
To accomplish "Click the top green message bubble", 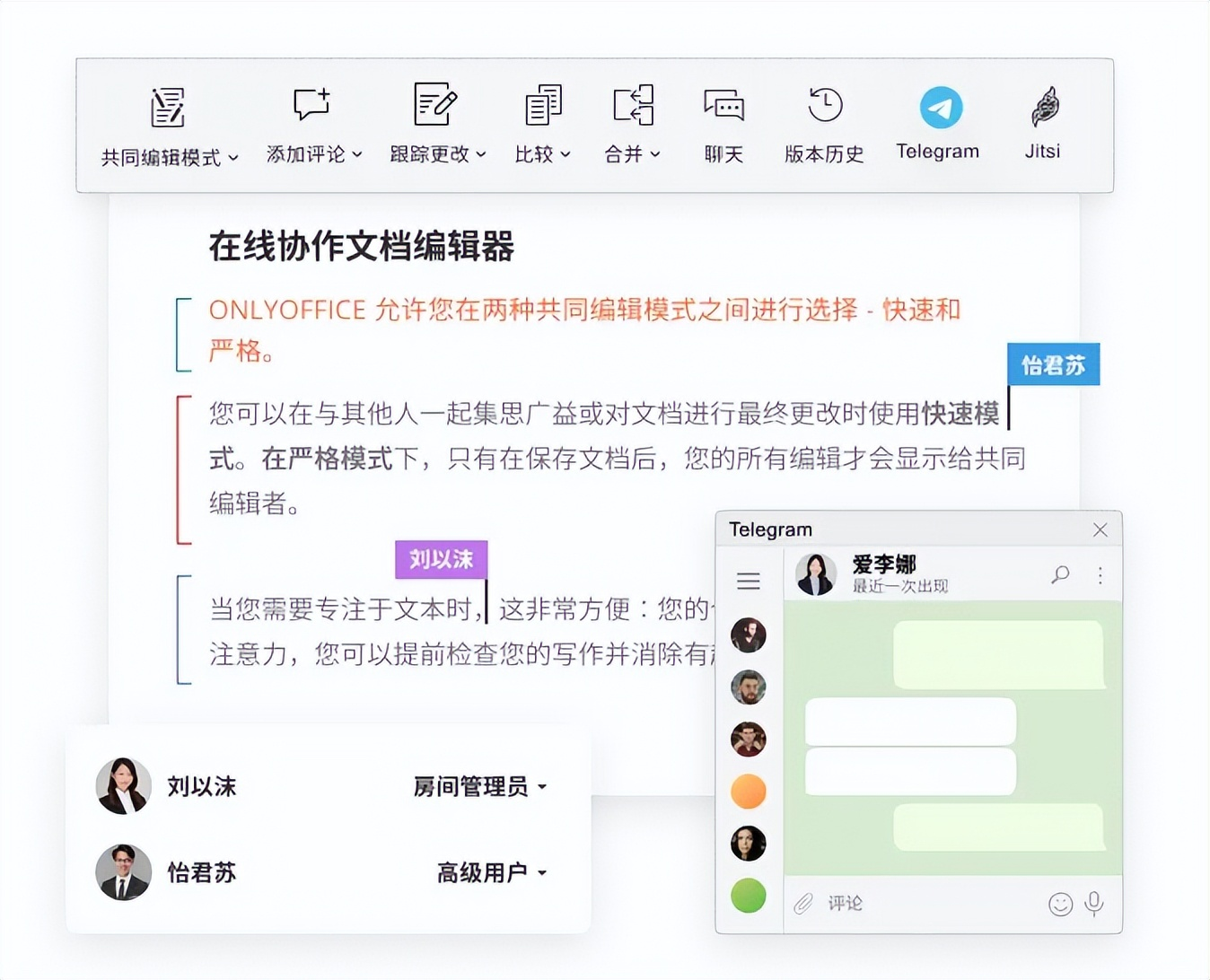I will pyautogui.click(x=998, y=654).
